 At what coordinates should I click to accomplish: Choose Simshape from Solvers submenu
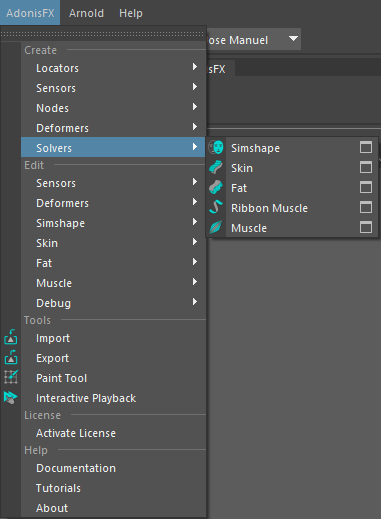pyautogui.click(x=292, y=147)
